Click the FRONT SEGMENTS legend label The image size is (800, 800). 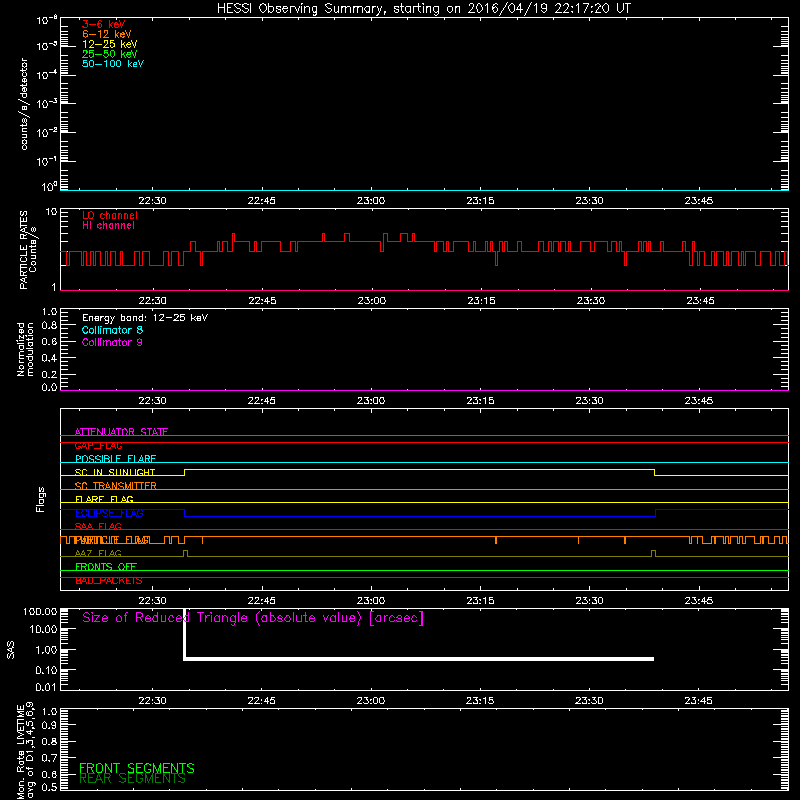(x=137, y=768)
